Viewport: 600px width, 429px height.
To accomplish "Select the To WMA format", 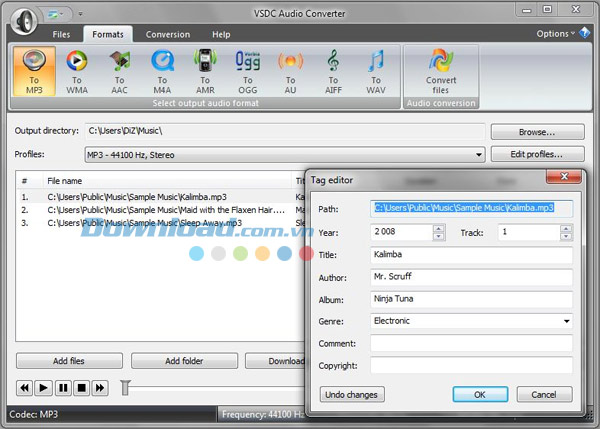I will pyautogui.click(x=77, y=71).
